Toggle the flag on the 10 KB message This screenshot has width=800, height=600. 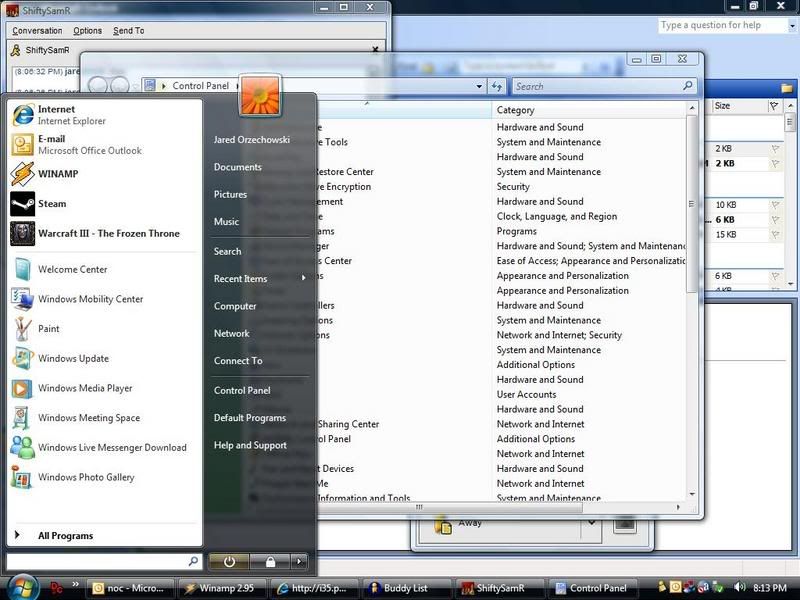(x=775, y=205)
